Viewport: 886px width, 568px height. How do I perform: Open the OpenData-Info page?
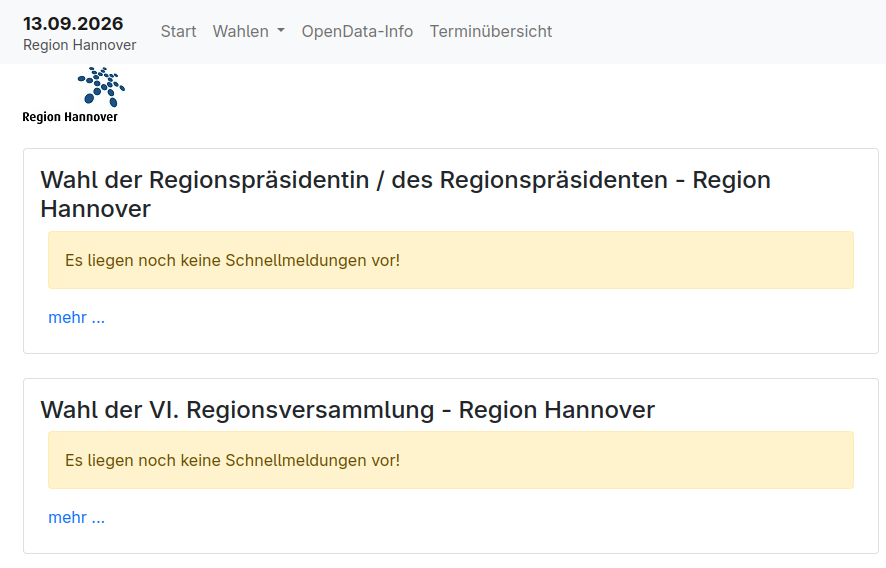357,32
